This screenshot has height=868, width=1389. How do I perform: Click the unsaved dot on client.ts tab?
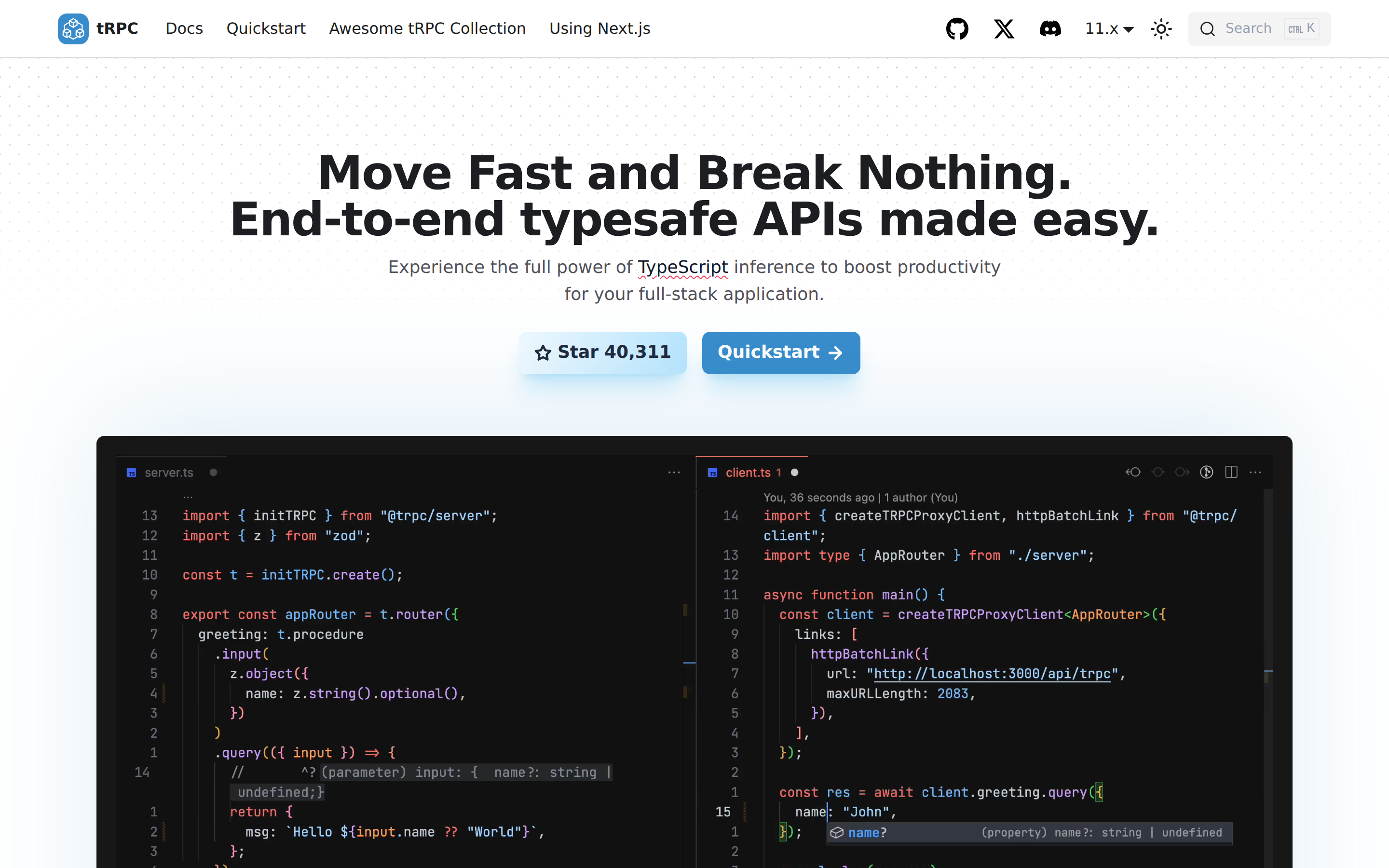click(794, 473)
